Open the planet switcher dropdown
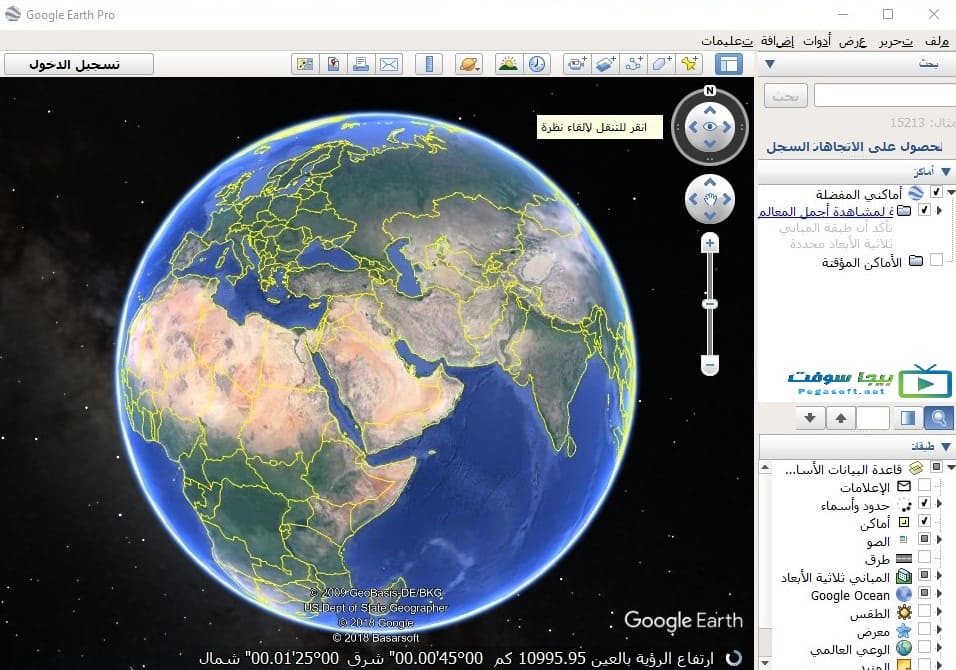 click(x=469, y=64)
